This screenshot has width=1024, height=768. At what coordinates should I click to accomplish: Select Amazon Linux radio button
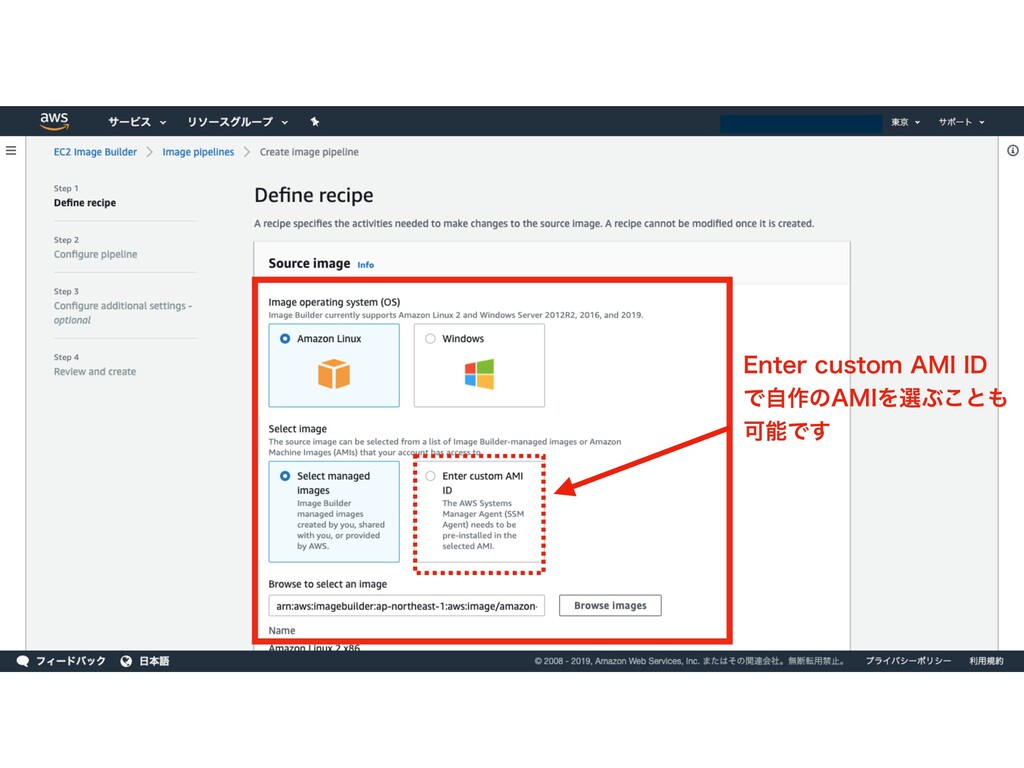point(285,338)
